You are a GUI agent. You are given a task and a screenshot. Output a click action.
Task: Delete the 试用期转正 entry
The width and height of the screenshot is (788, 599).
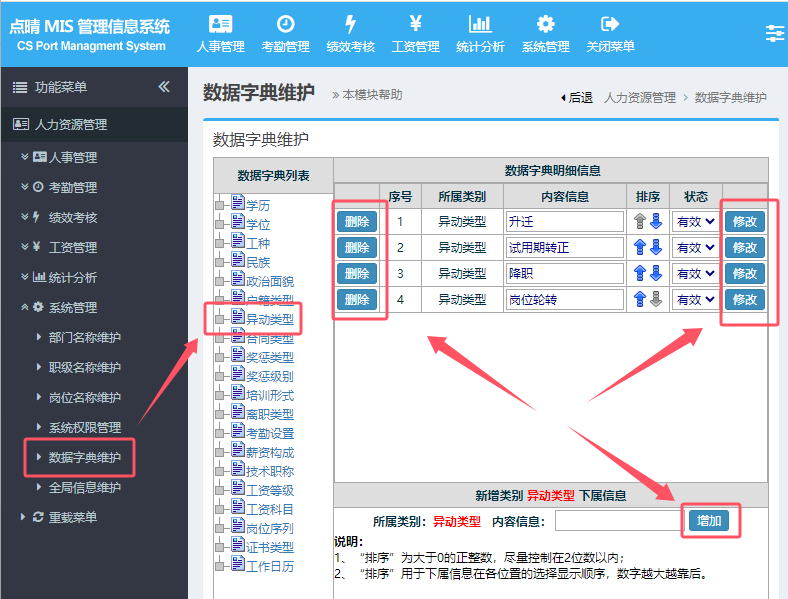click(x=357, y=248)
